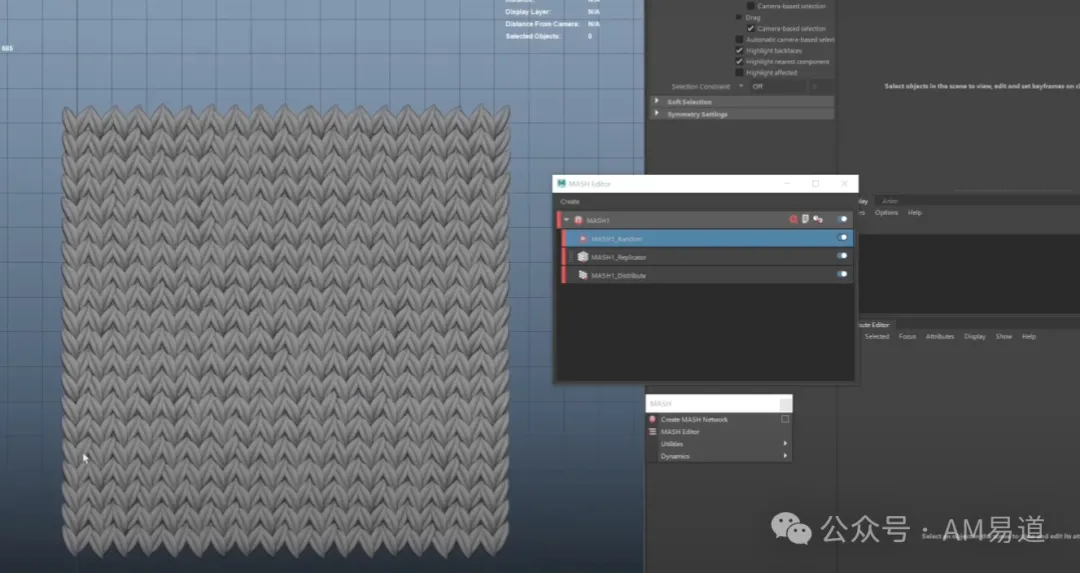Click the MASH1_Replicator node icon
1080x573 pixels.
click(x=583, y=257)
